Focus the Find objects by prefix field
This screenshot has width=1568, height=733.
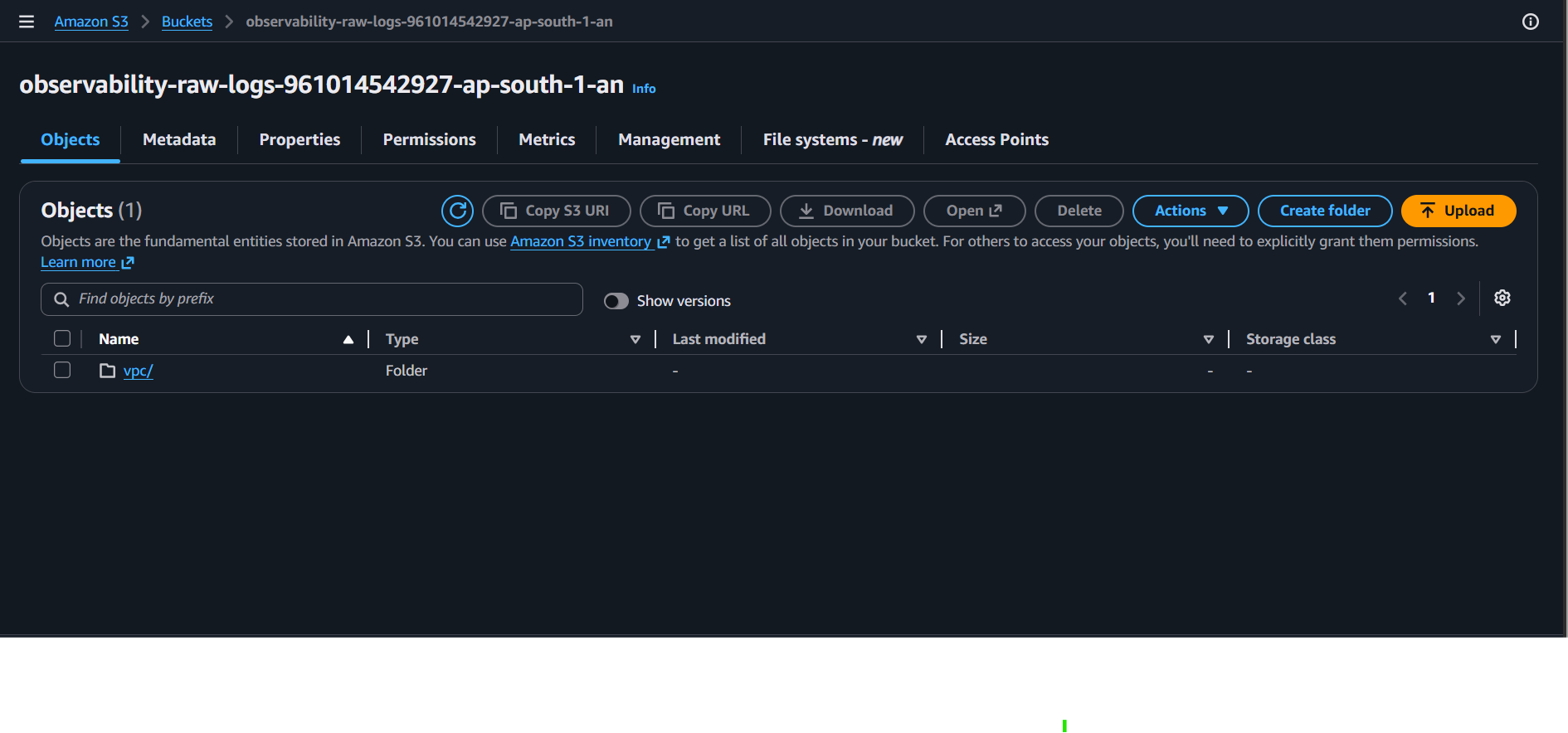tap(312, 299)
